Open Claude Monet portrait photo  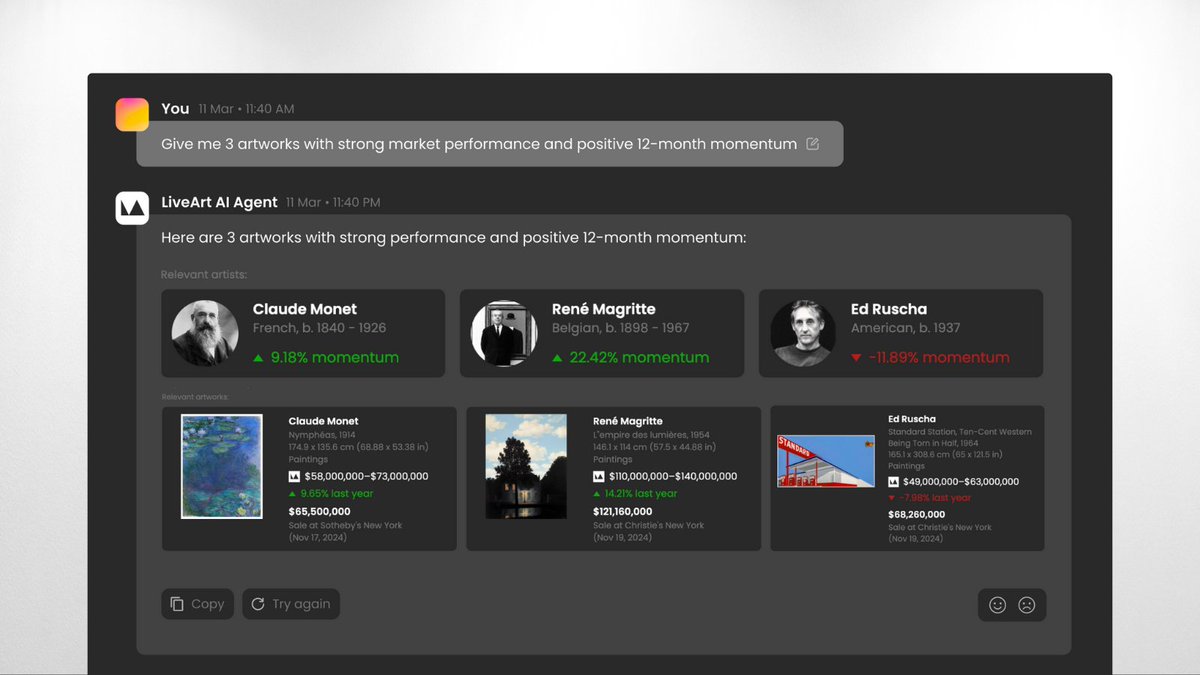pyautogui.click(x=205, y=333)
